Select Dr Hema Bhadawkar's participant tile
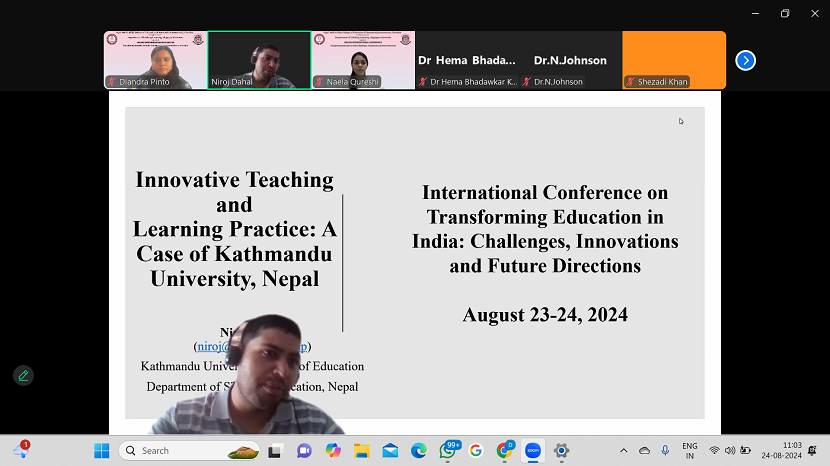830x466 pixels. 467,60
